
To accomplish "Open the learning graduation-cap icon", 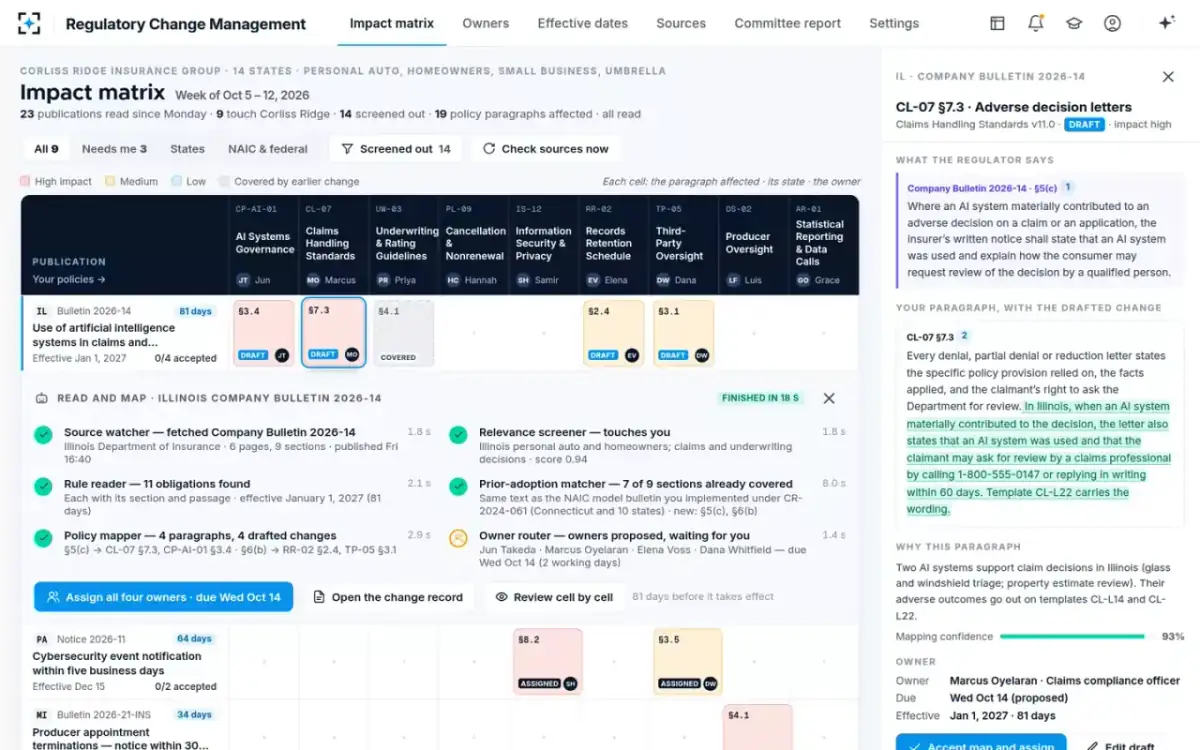I will 1074,23.
